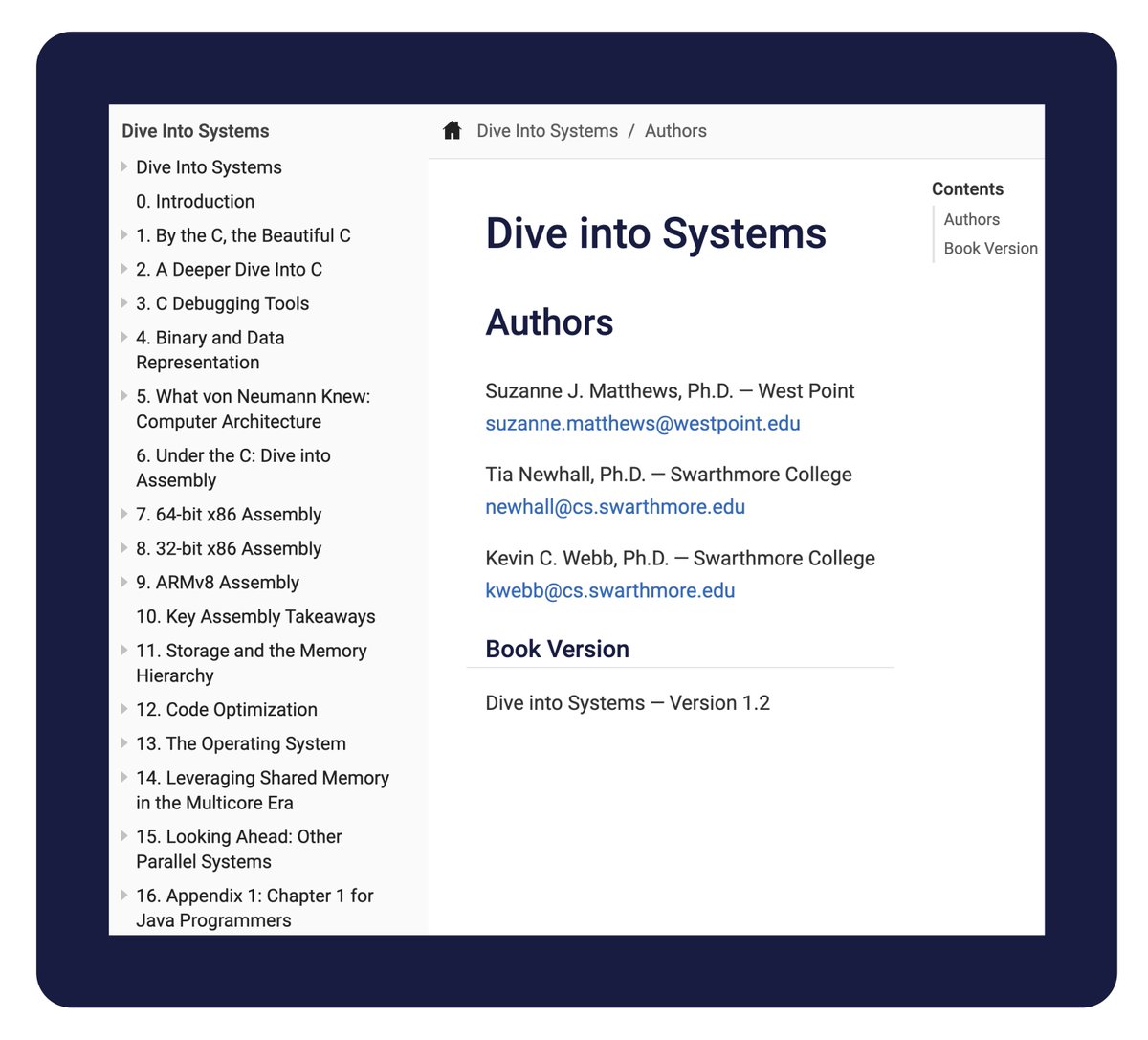
Task: Expand chapter 12 Code Optimization arrow
Action: pos(124,709)
